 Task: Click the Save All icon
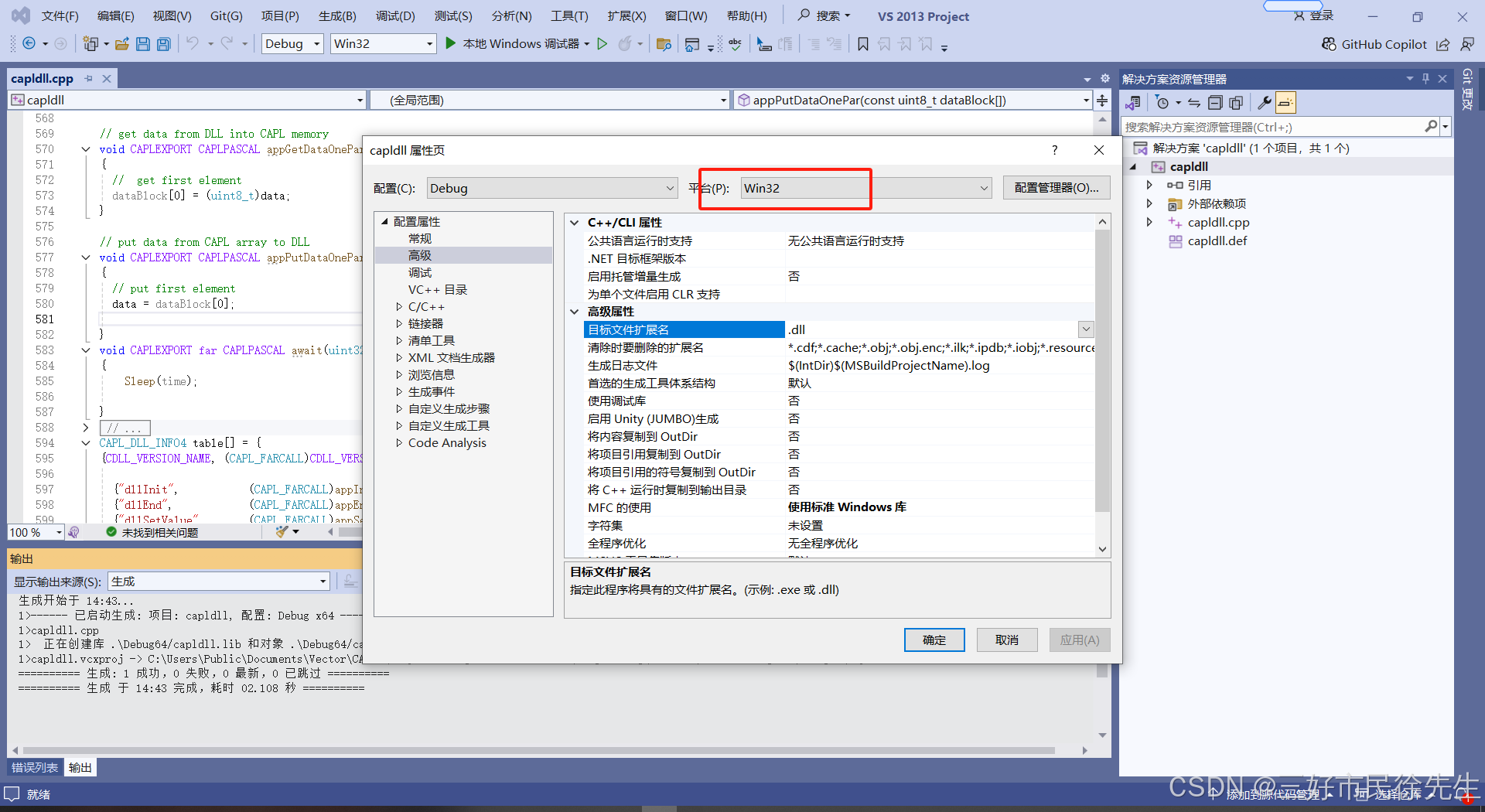coord(163,44)
